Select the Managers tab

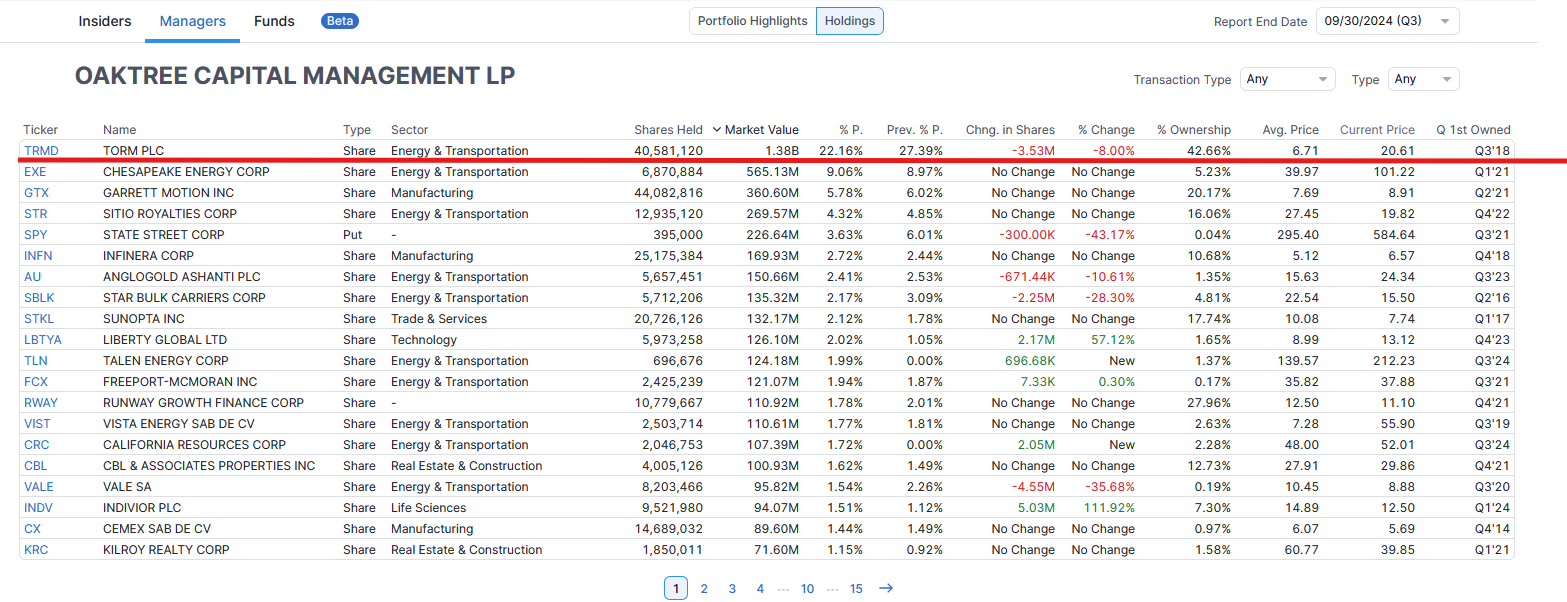[x=192, y=21]
